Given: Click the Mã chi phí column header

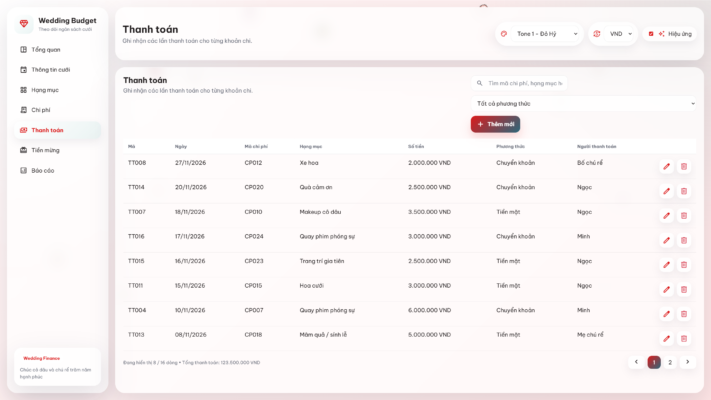Looking at the screenshot, I should pyautogui.click(x=256, y=146).
